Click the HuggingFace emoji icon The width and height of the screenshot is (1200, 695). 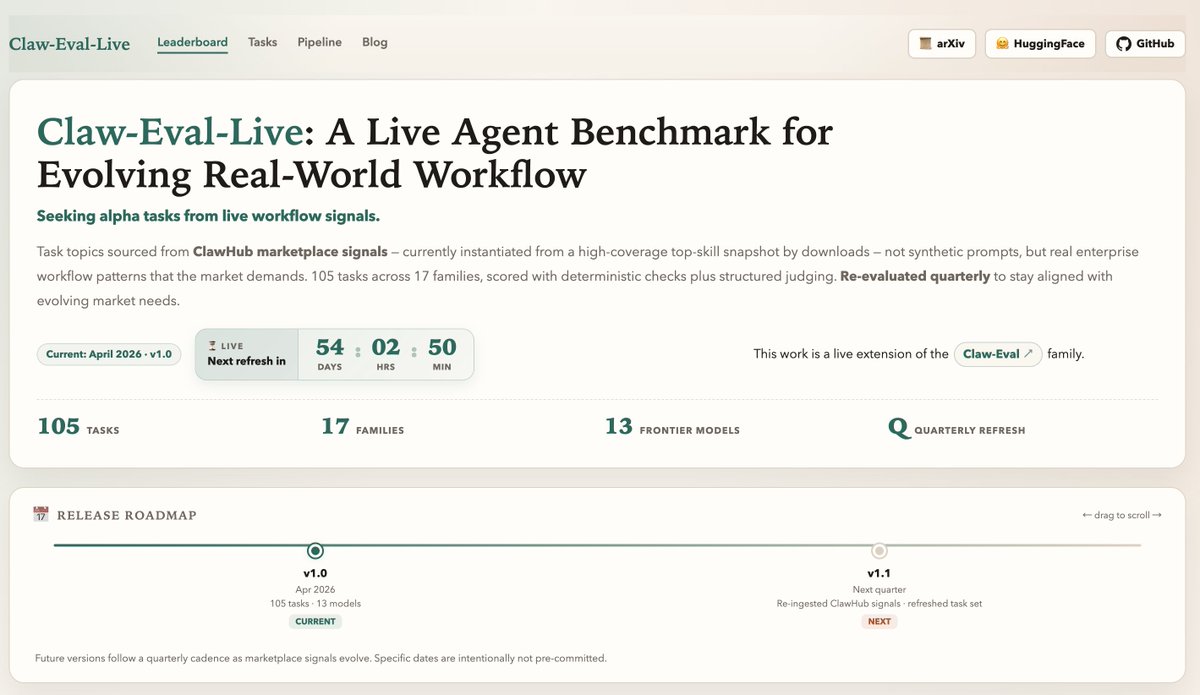[1002, 44]
